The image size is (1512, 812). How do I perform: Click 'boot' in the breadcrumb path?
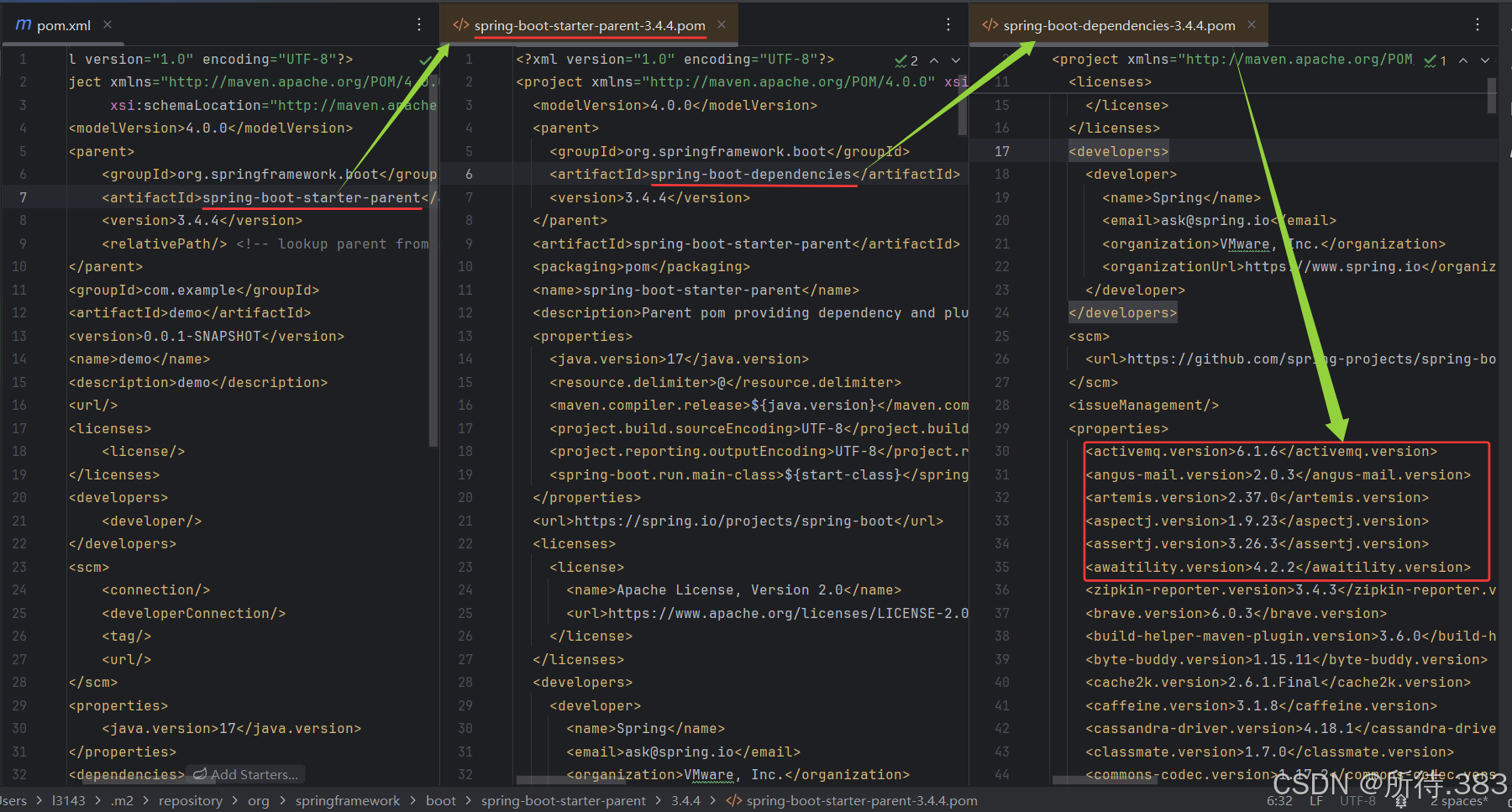pyautogui.click(x=441, y=801)
